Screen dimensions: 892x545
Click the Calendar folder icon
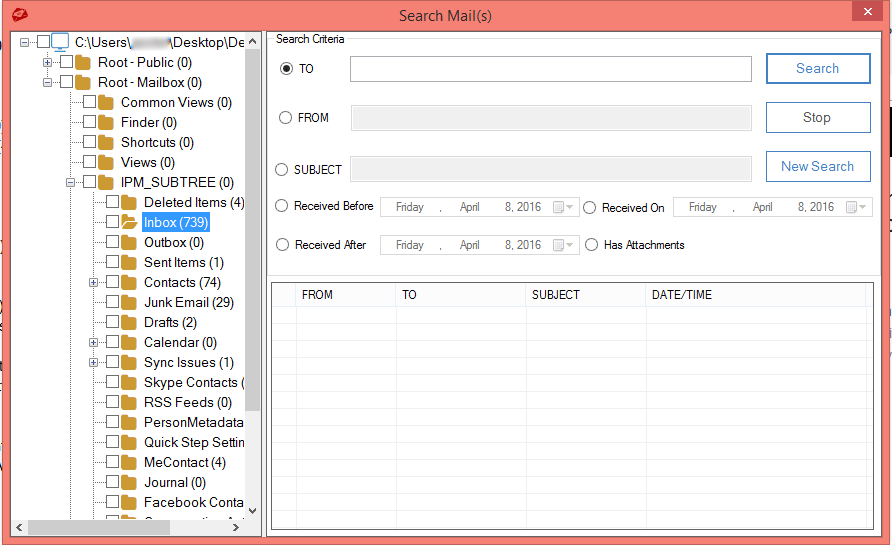[x=129, y=342]
